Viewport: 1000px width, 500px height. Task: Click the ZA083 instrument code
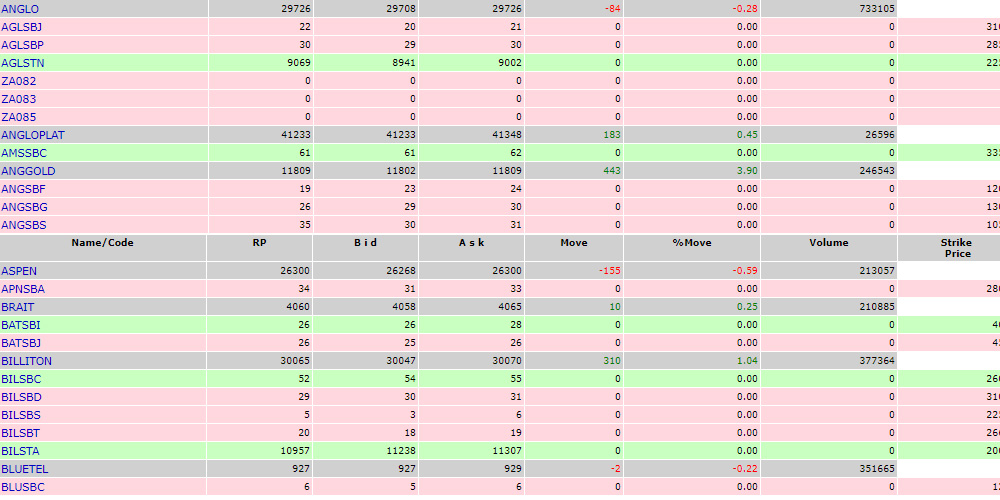pyautogui.click(x=16, y=99)
